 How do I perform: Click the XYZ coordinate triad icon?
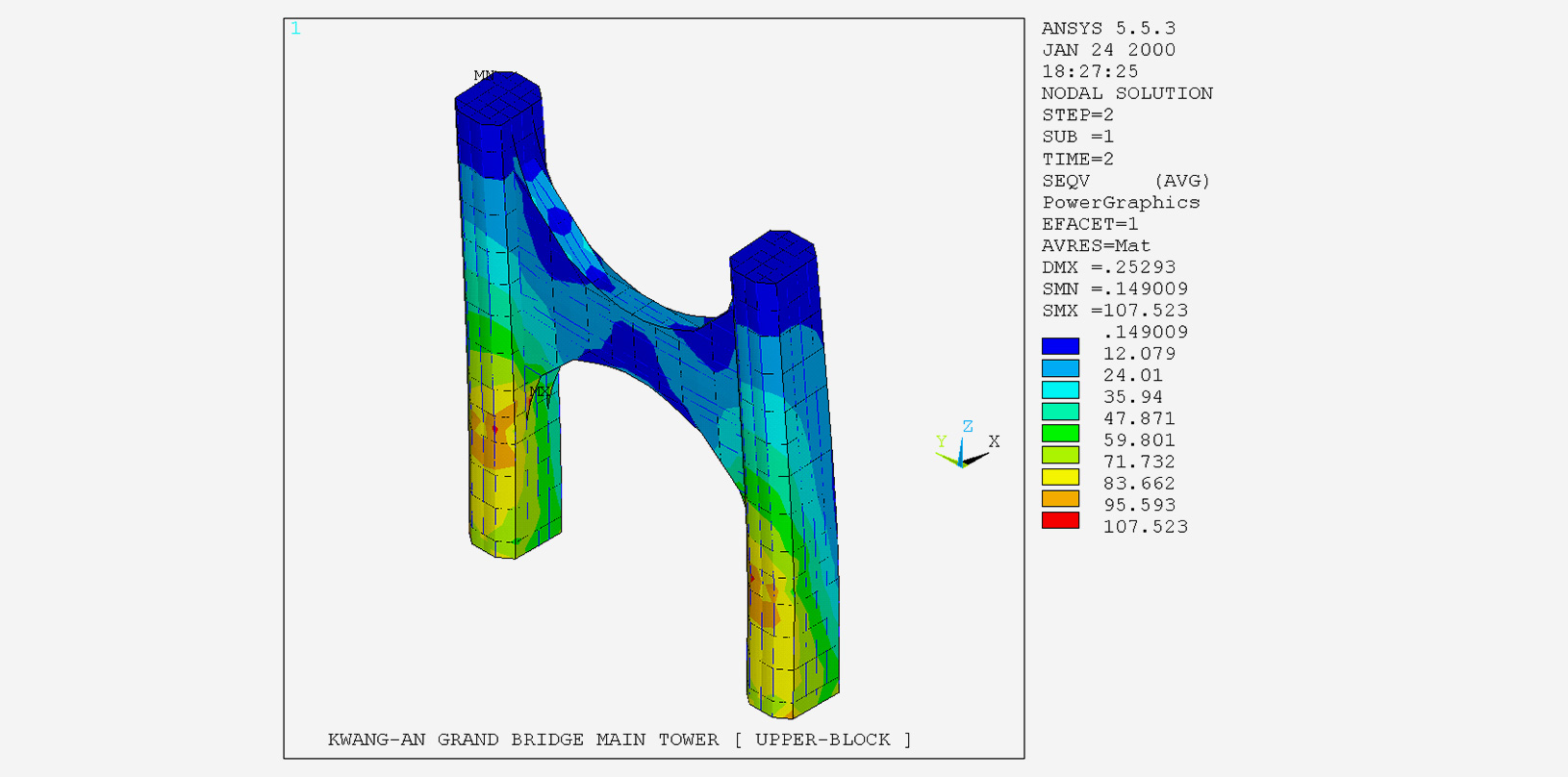tap(967, 445)
